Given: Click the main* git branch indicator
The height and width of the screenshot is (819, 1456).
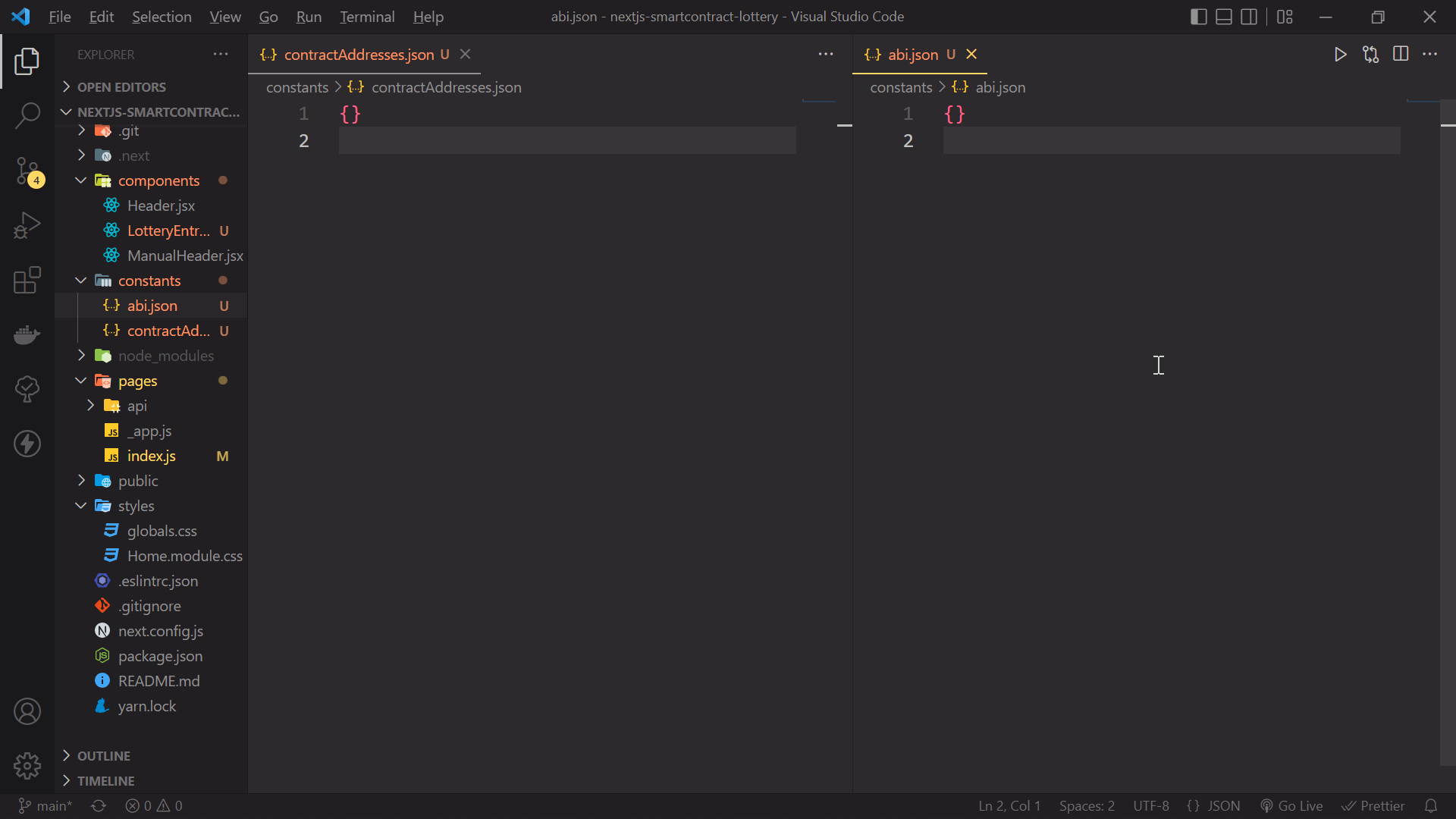Looking at the screenshot, I should pyautogui.click(x=45, y=806).
